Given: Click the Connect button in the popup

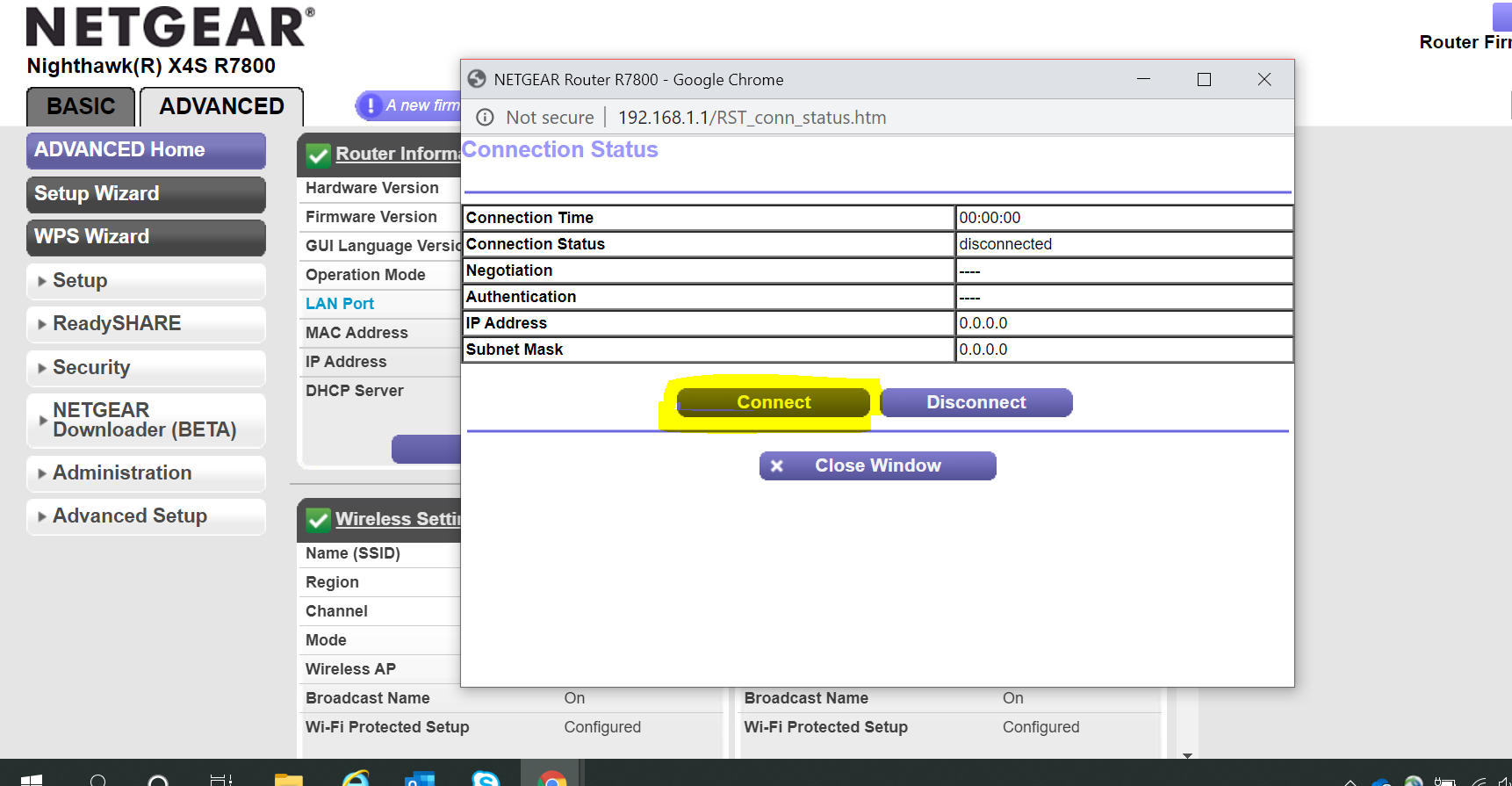Looking at the screenshot, I should [x=774, y=402].
